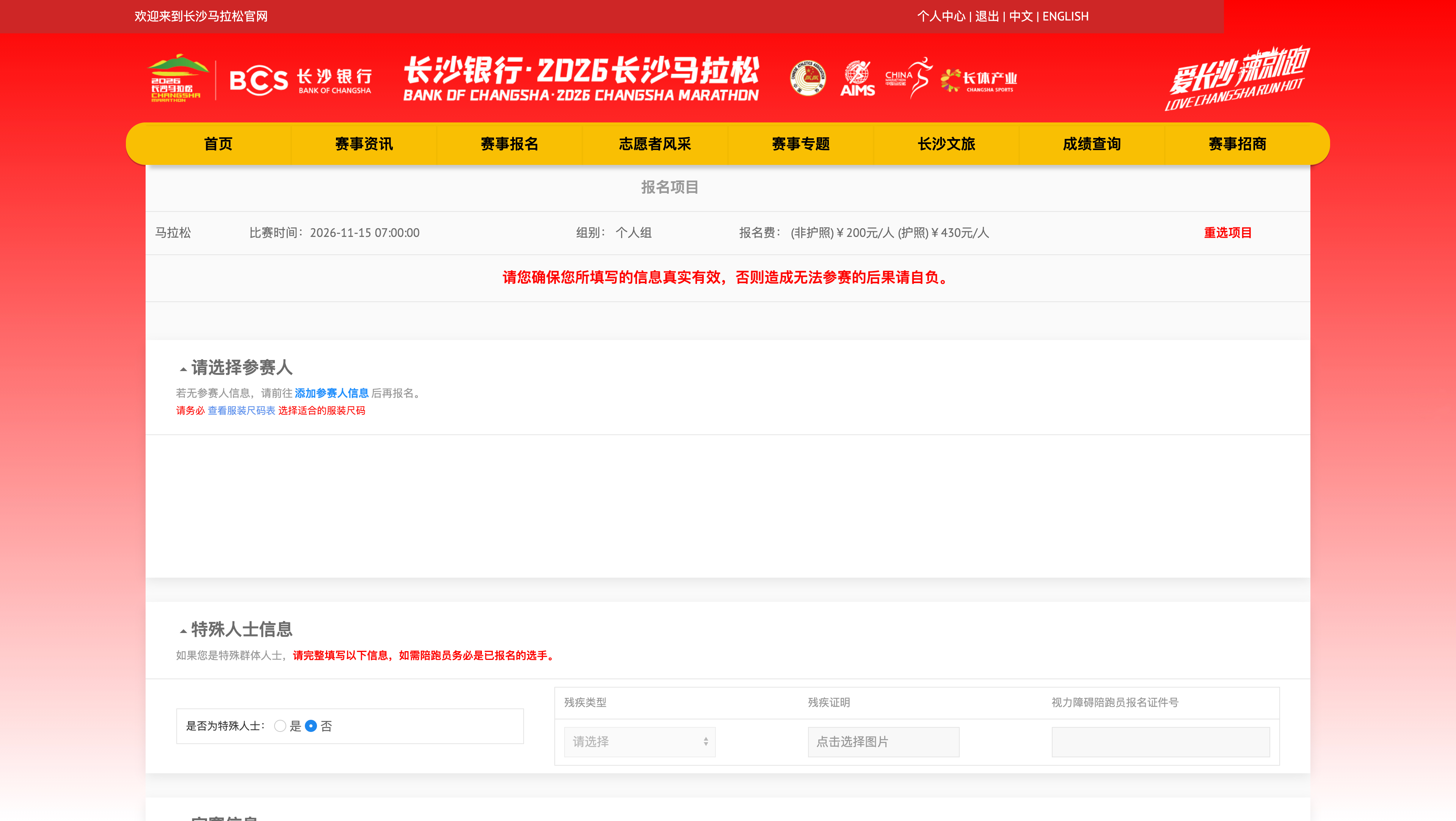The width and height of the screenshot is (1456, 821).
Task: Click the 残疾证明 column header
Action: coord(828,702)
